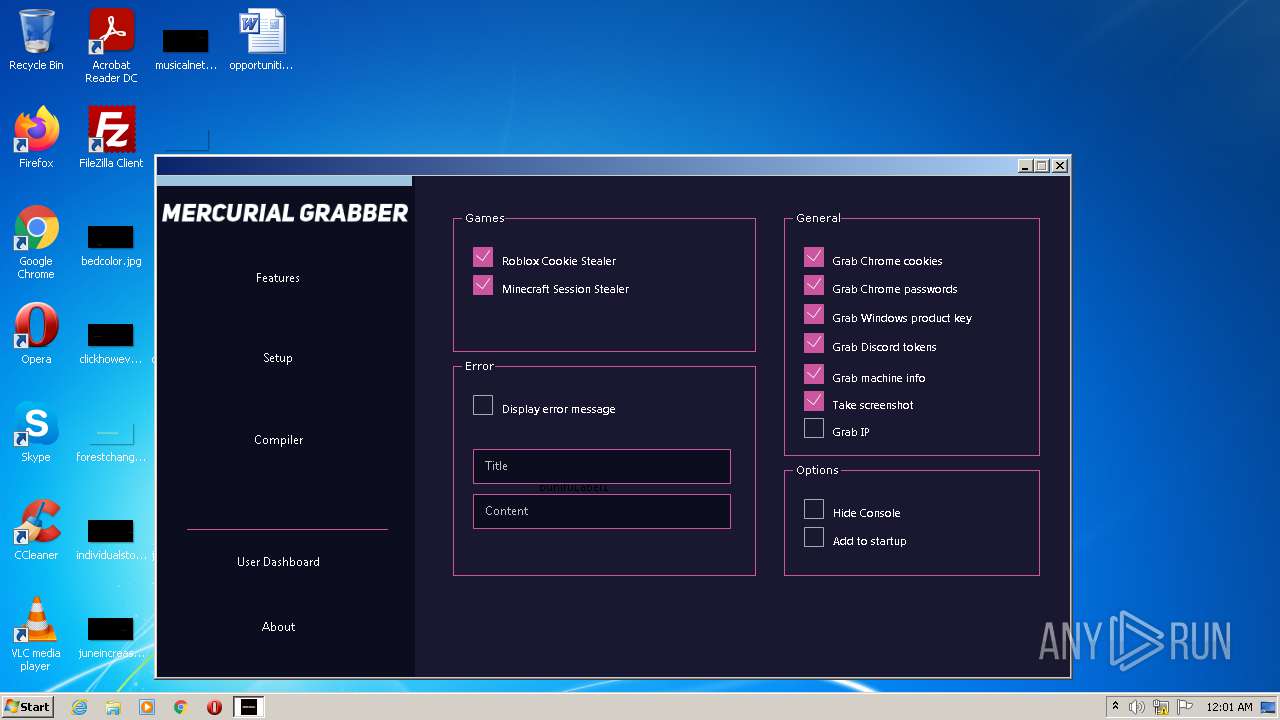The width and height of the screenshot is (1280, 720).
Task: Close the Mercurial Grabber window
Action: pos(1060,166)
